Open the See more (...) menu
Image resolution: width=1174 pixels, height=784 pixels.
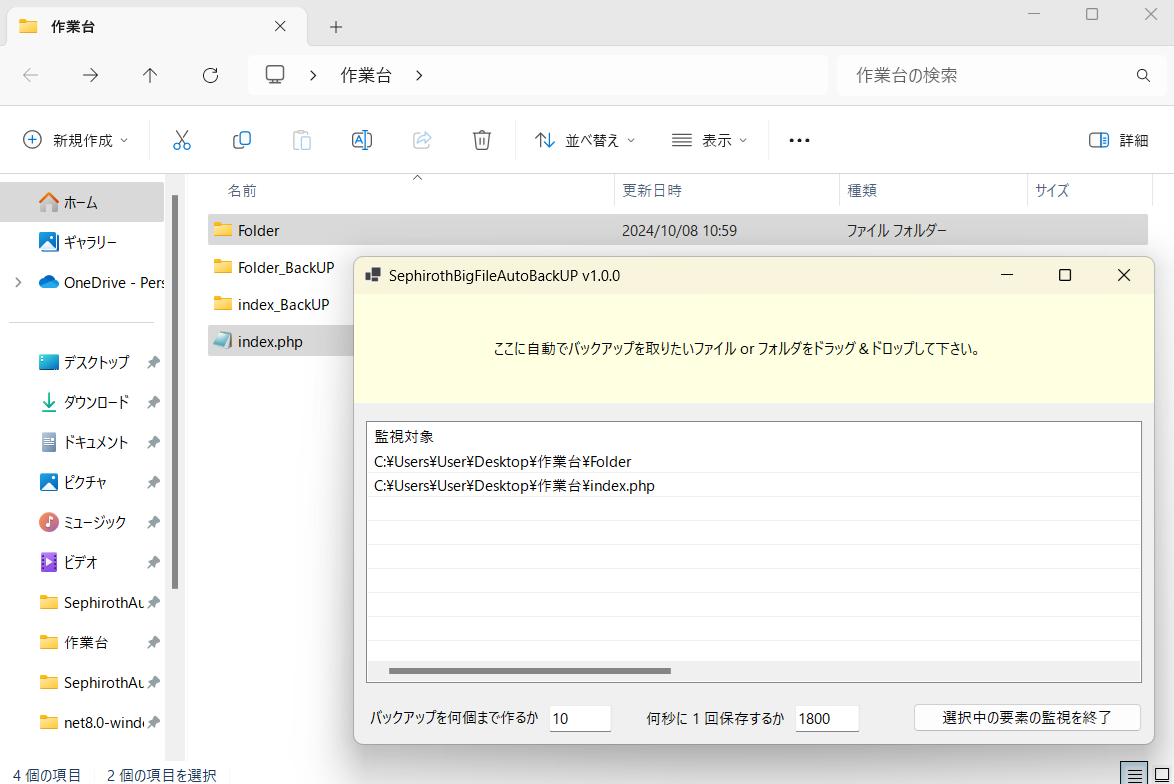pos(798,140)
